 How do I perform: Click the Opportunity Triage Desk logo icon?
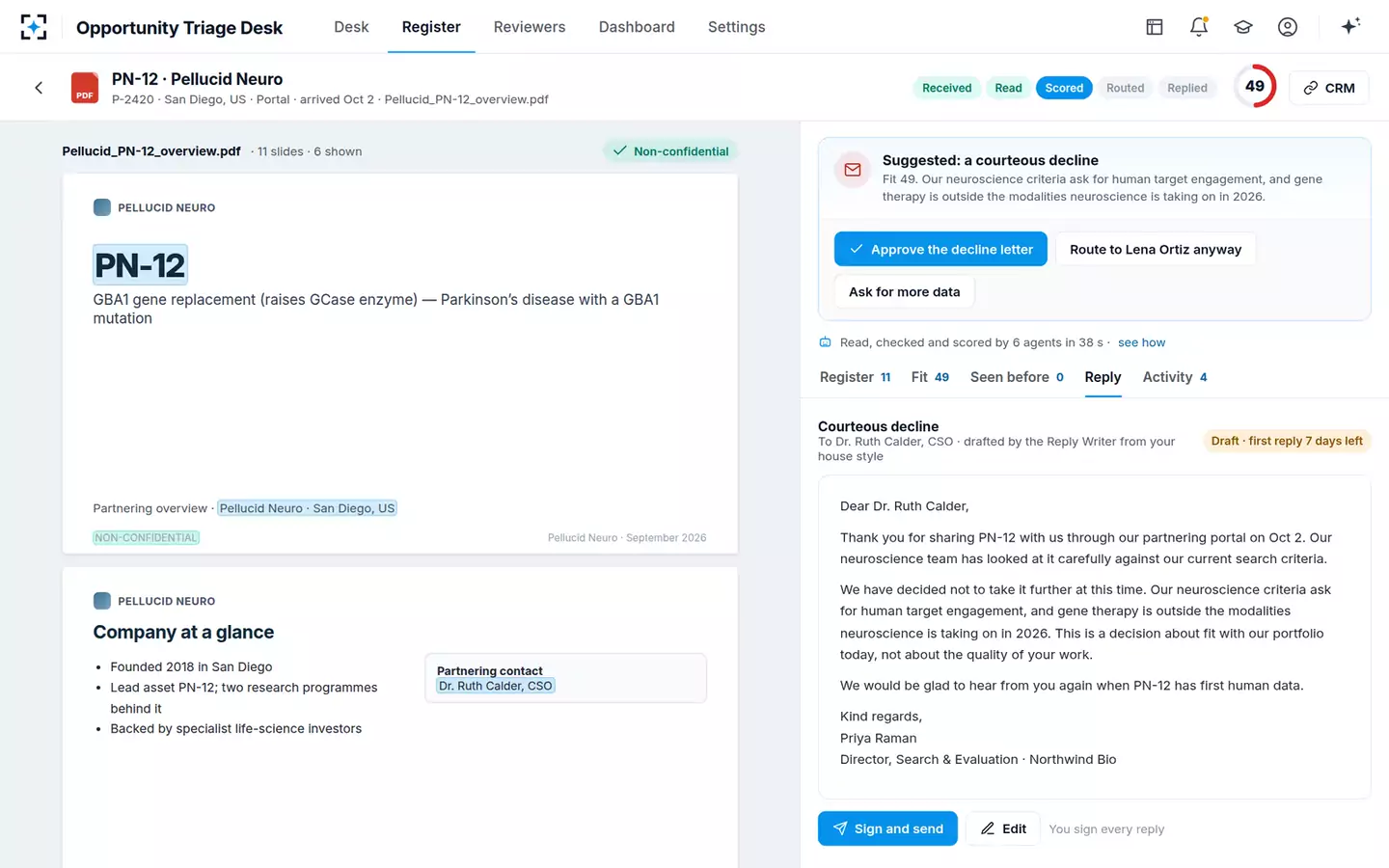click(34, 27)
